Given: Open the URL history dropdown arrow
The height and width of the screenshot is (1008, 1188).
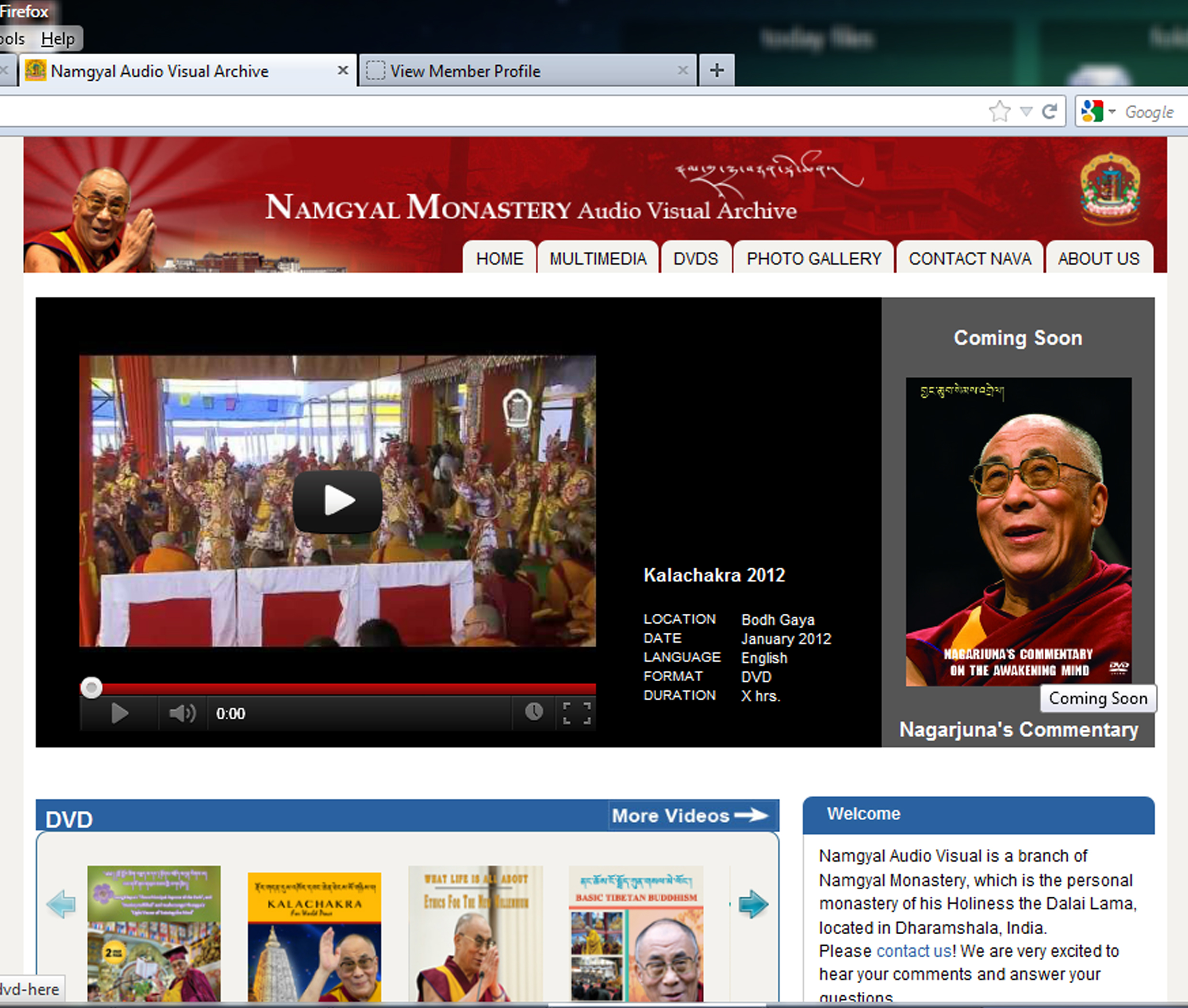Looking at the screenshot, I should pyautogui.click(x=1026, y=112).
